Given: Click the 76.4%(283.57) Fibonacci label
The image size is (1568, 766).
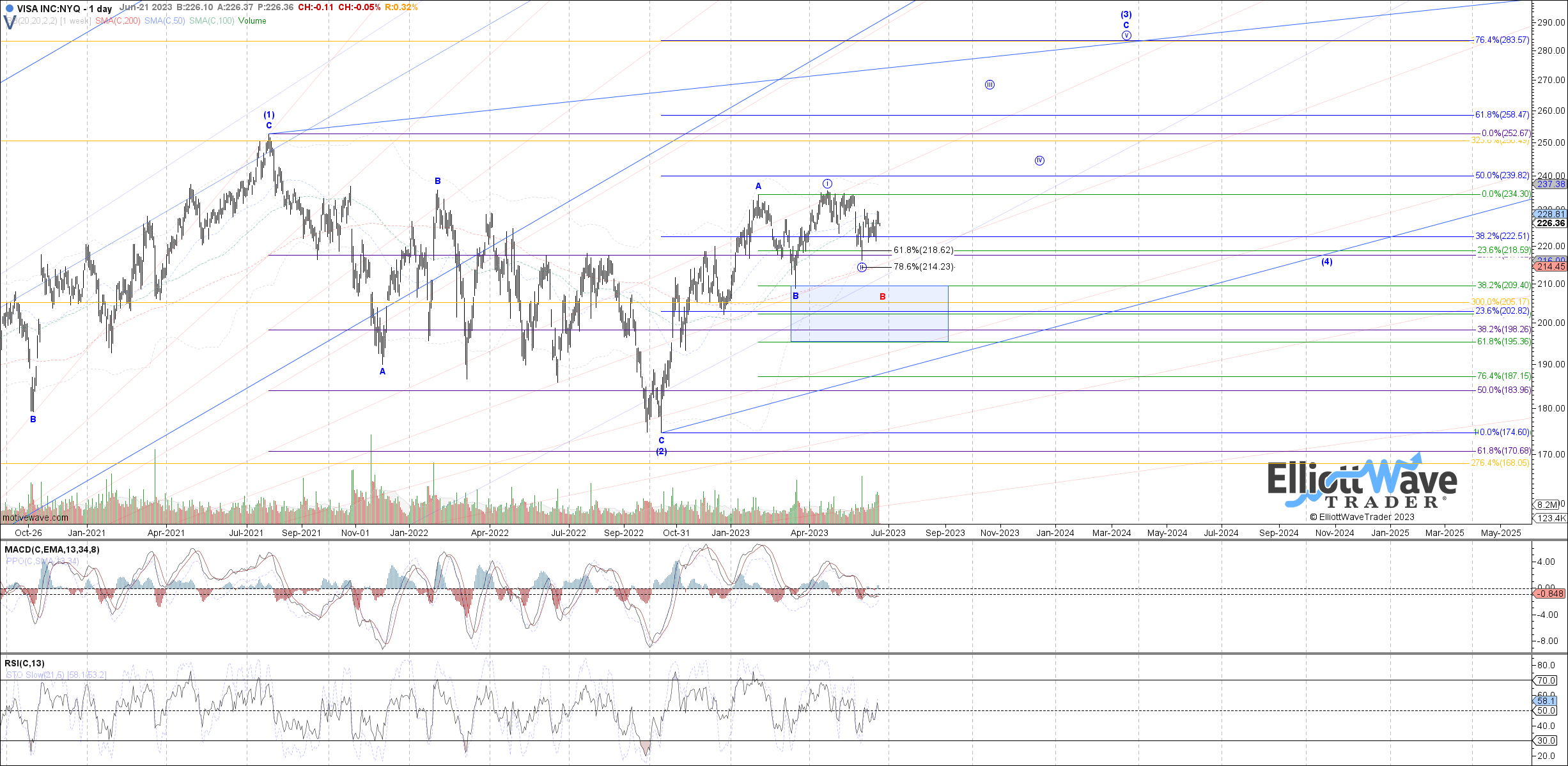Looking at the screenshot, I should pos(1502,40).
